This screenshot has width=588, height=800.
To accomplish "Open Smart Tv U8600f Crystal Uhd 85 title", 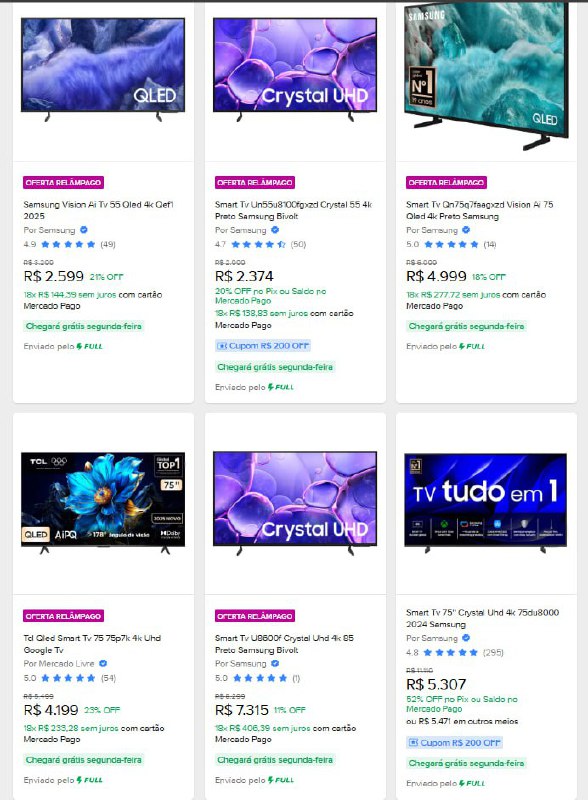I will coord(284,644).
